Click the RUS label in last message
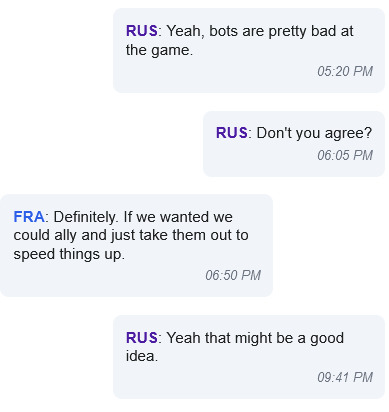 142,338
